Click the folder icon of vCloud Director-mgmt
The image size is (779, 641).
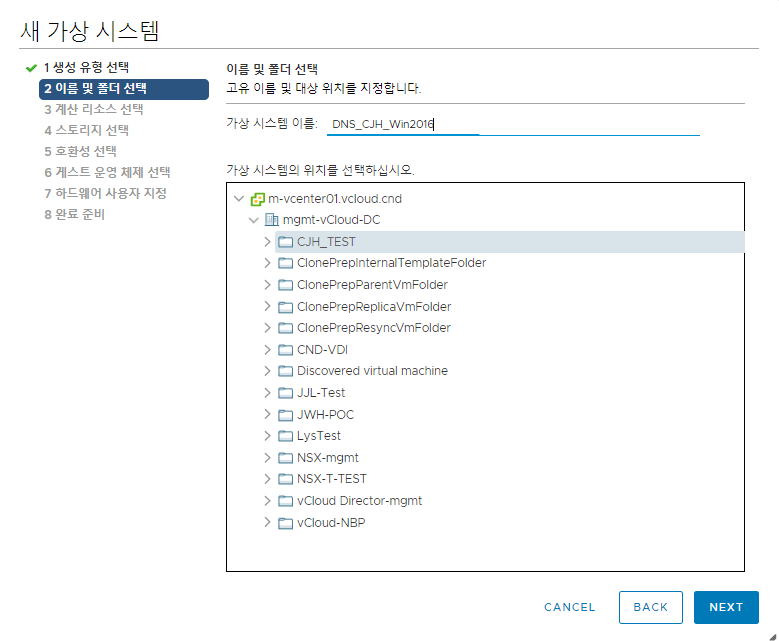point(285,501)
